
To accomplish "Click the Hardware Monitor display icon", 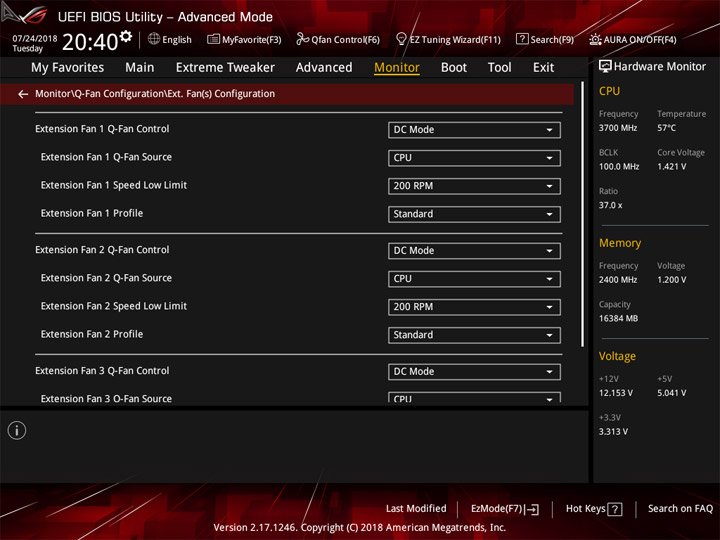I will [x=605, y=67].
